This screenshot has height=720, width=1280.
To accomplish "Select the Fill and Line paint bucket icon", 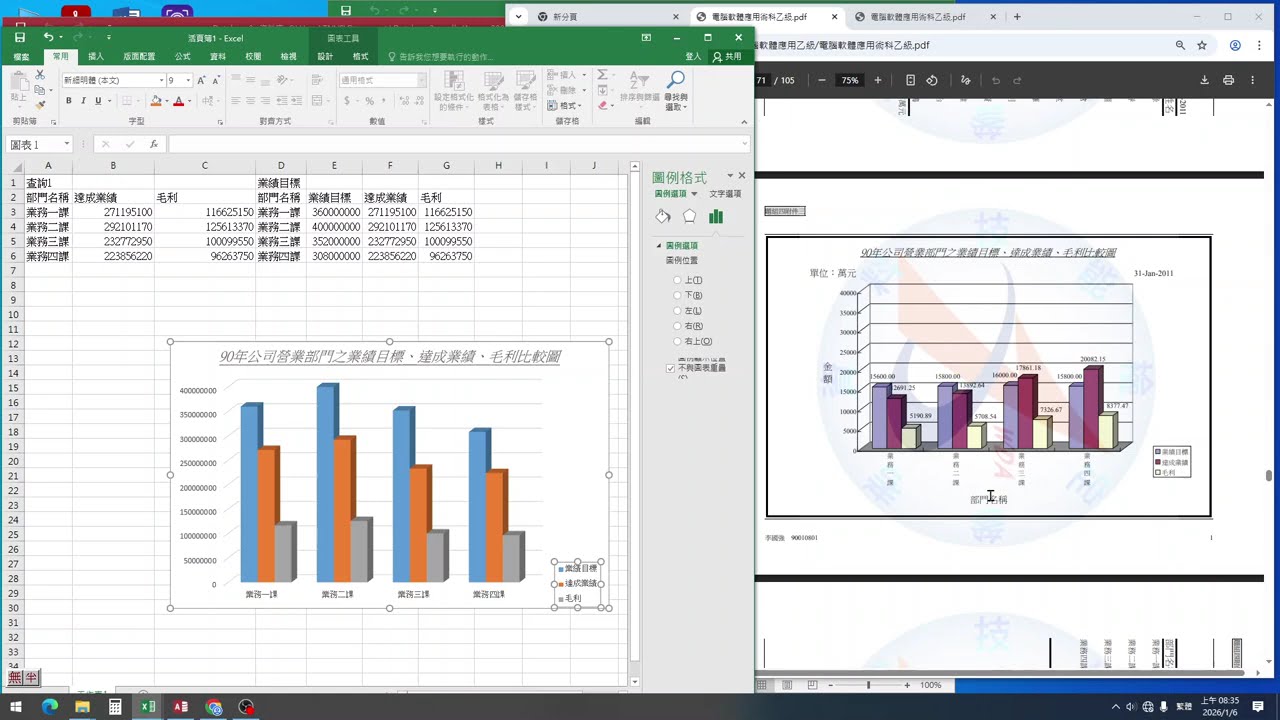I will [662, 216].
